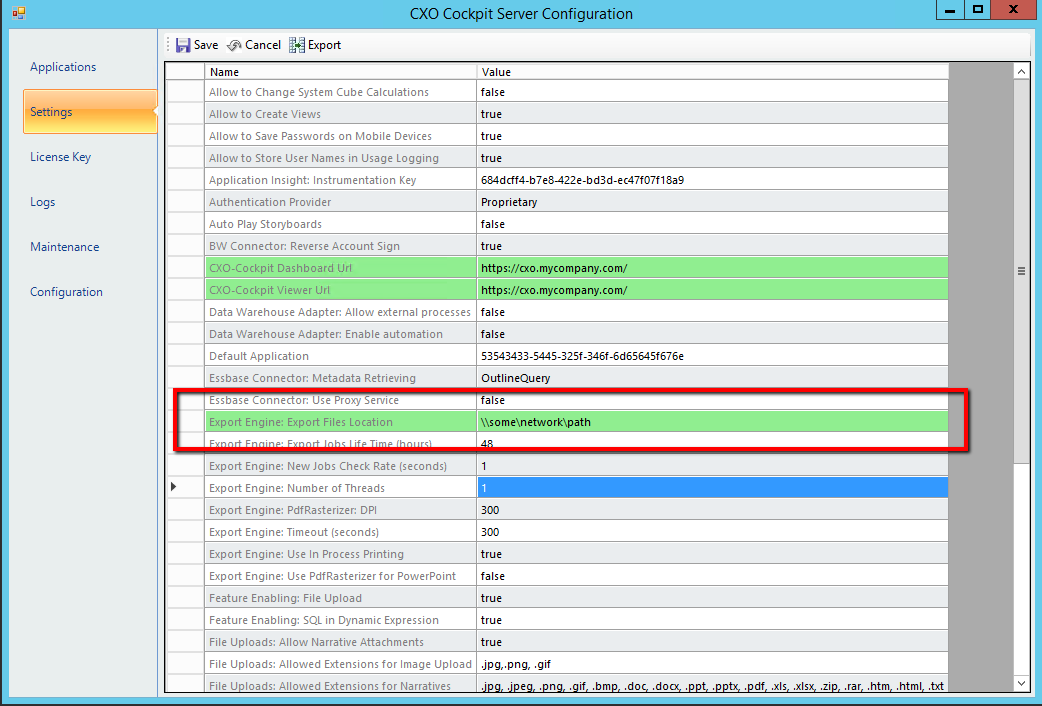Edit Use PdfRasterizer for PowerPoint value
Image resolution: width=1042 pixels, height=706 pixels.
[712, 576]
